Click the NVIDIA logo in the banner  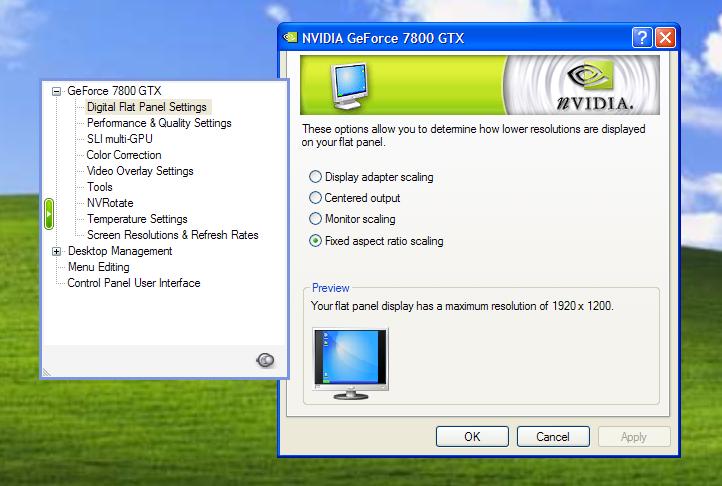594,86
